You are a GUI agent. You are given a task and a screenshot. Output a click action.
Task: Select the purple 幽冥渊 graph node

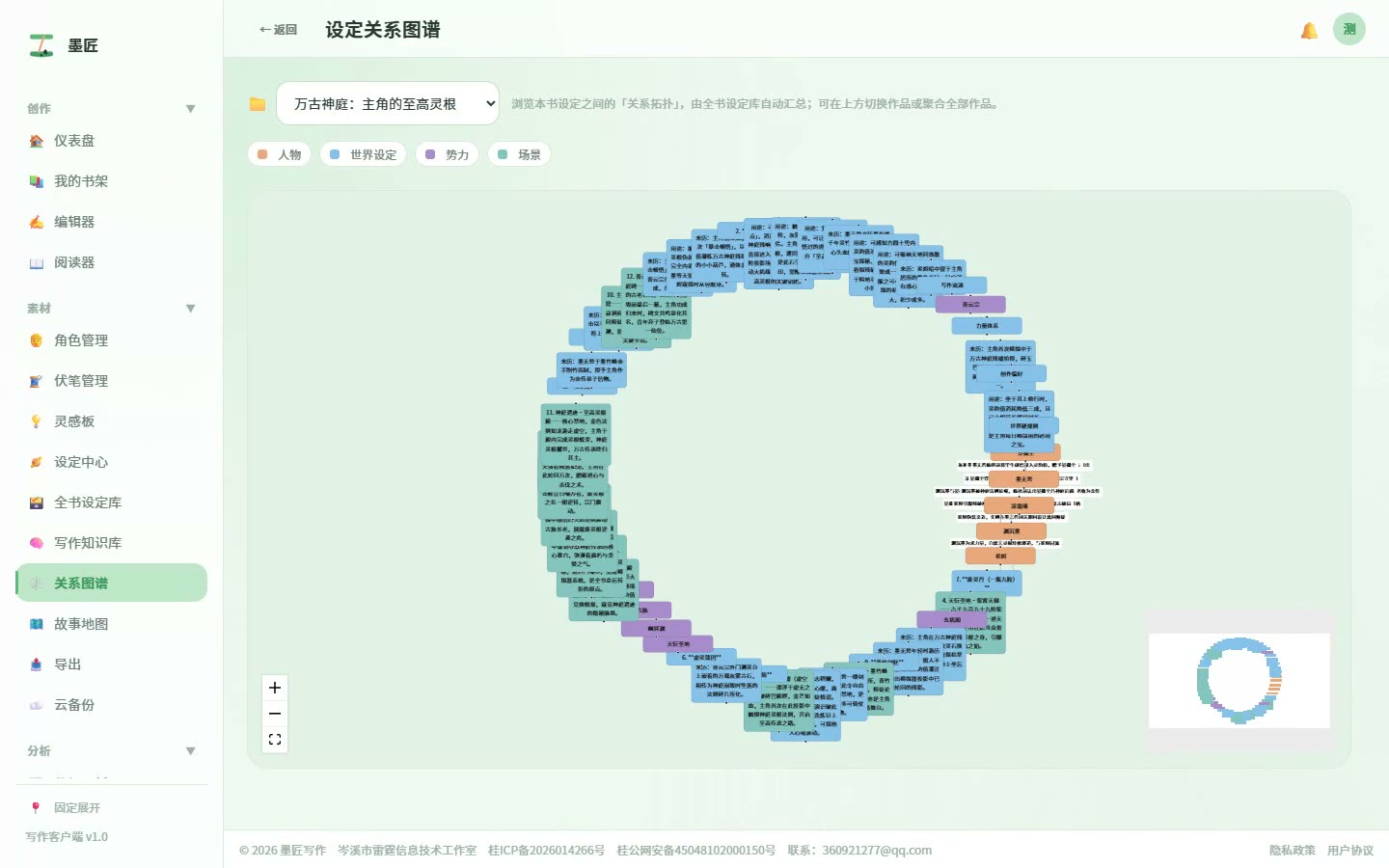tap(656, 629)
